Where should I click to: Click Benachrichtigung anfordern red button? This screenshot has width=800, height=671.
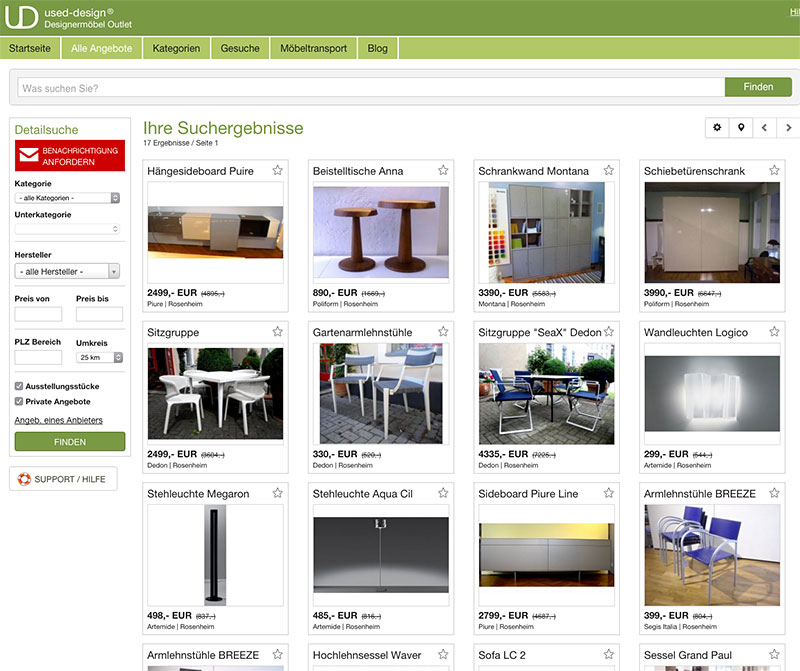tap(69, 156)
